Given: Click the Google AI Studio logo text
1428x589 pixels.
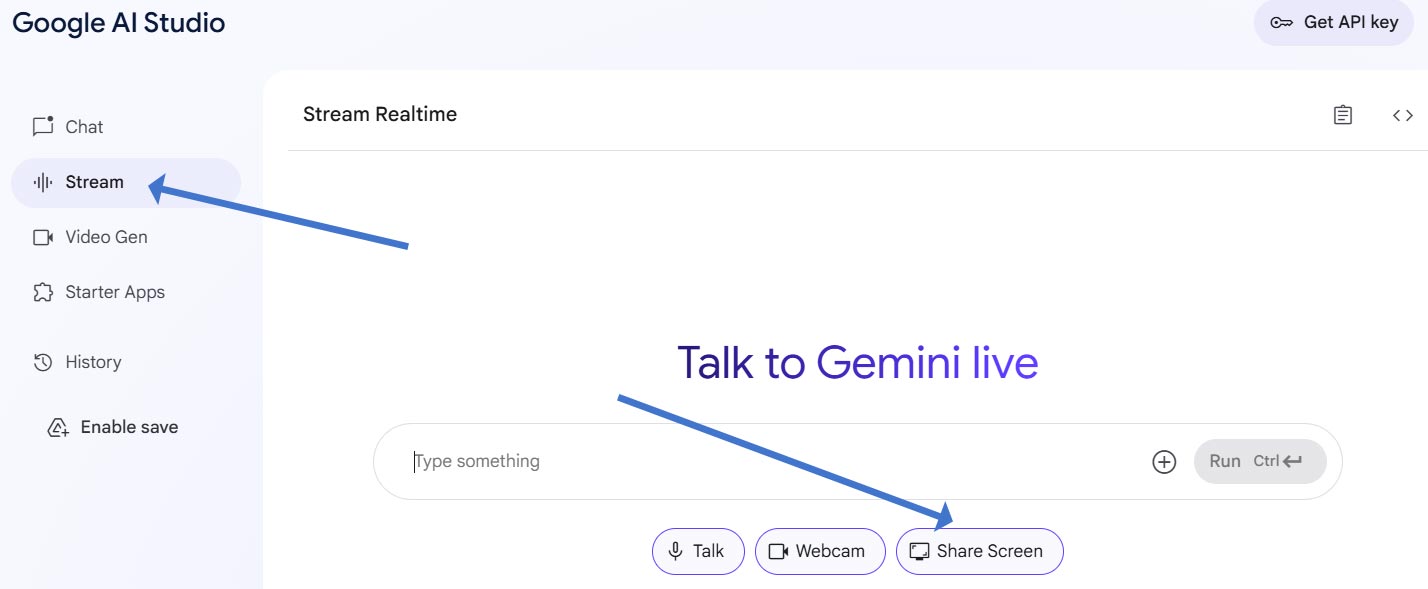Looking at the screenshot, I should [x=118, y=23].
